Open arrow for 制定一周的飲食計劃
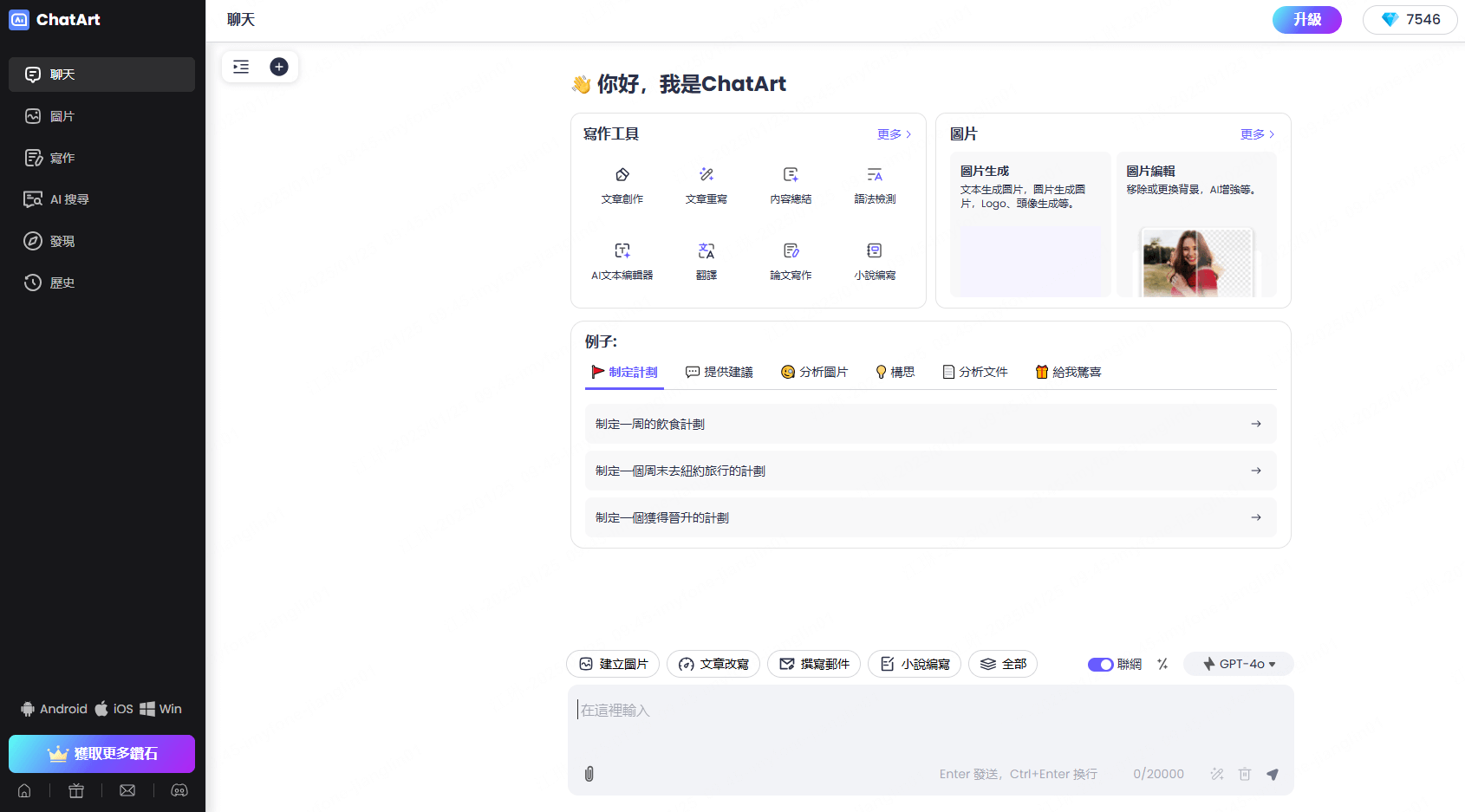This screenshot has height=812, width=1465. [1256, 424]
